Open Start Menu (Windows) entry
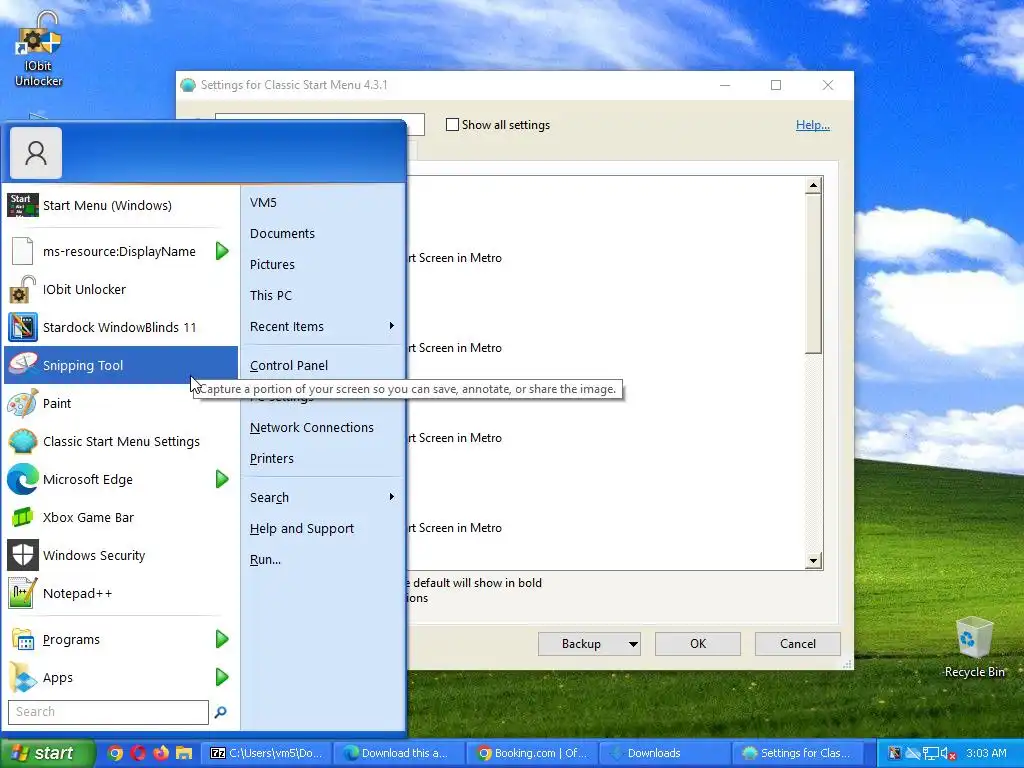The image size is (1024, 768). click(x=120, y=205)
